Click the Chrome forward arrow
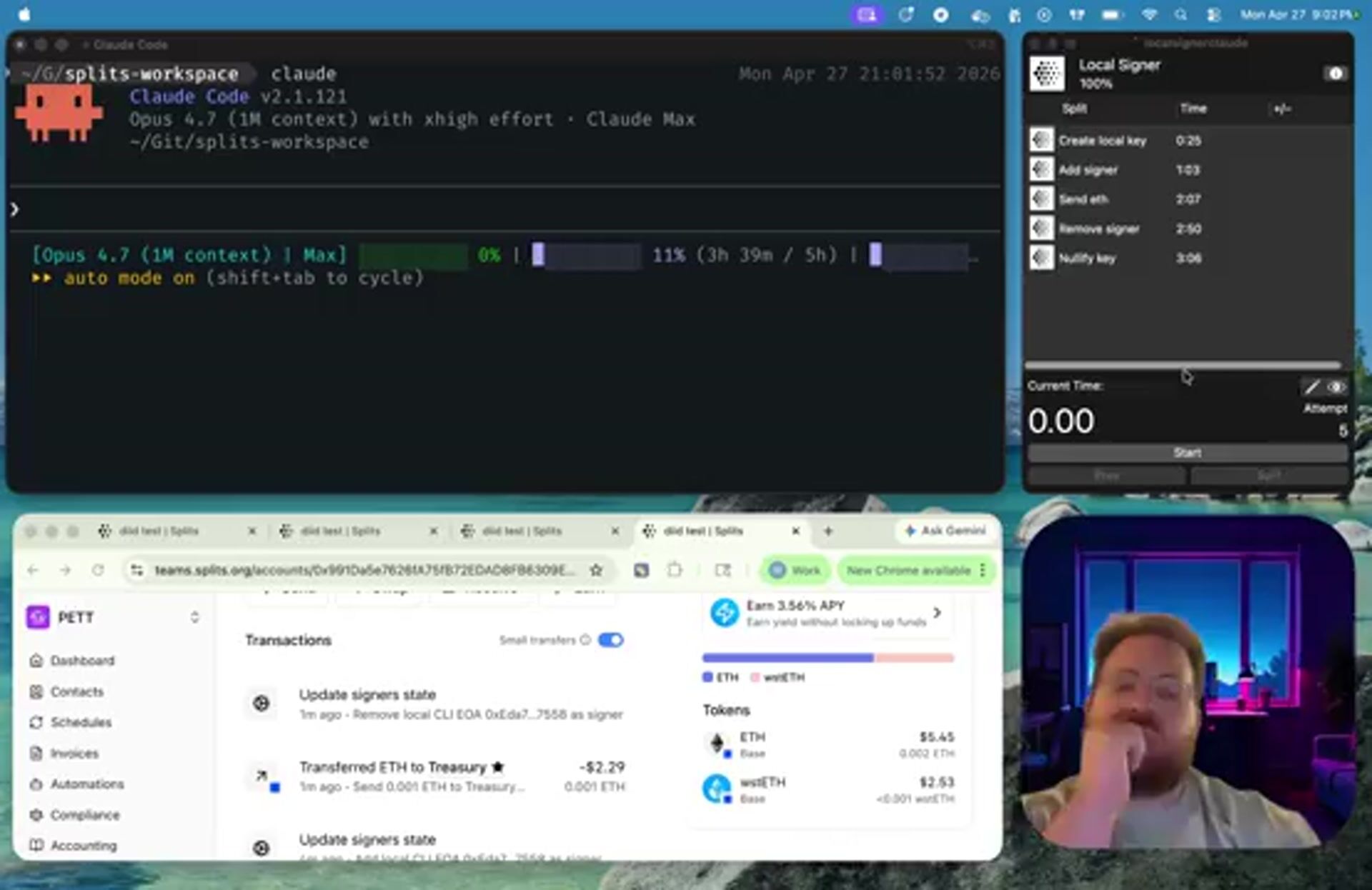 pyautogui.click(x=65, y=570)
